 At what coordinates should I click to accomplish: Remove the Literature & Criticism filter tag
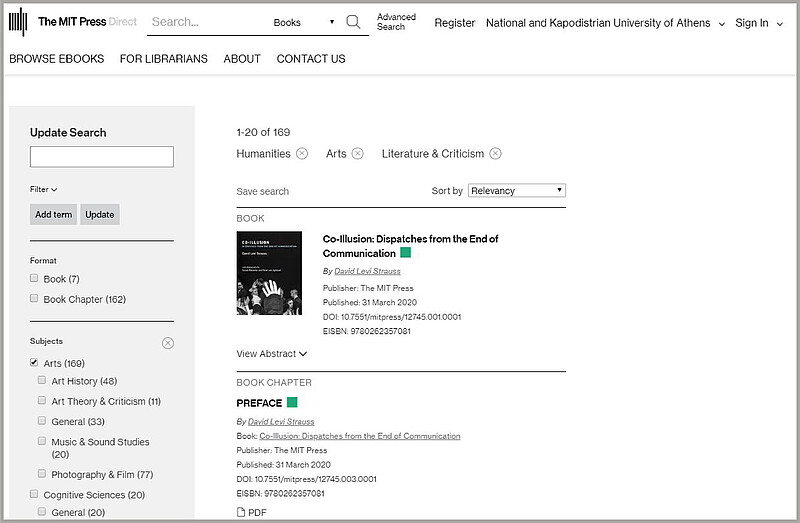point(495,154)
